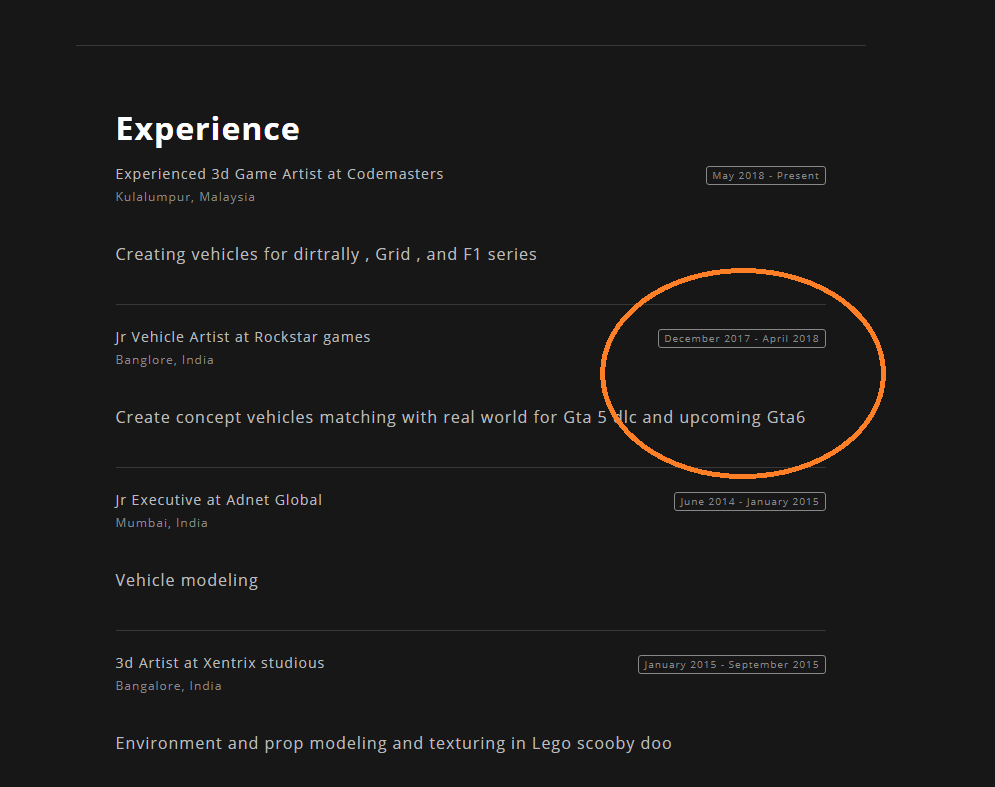Click the 'Mumbai, India' location text
This screenshot has height=787, width=995.
coord(162,523)
